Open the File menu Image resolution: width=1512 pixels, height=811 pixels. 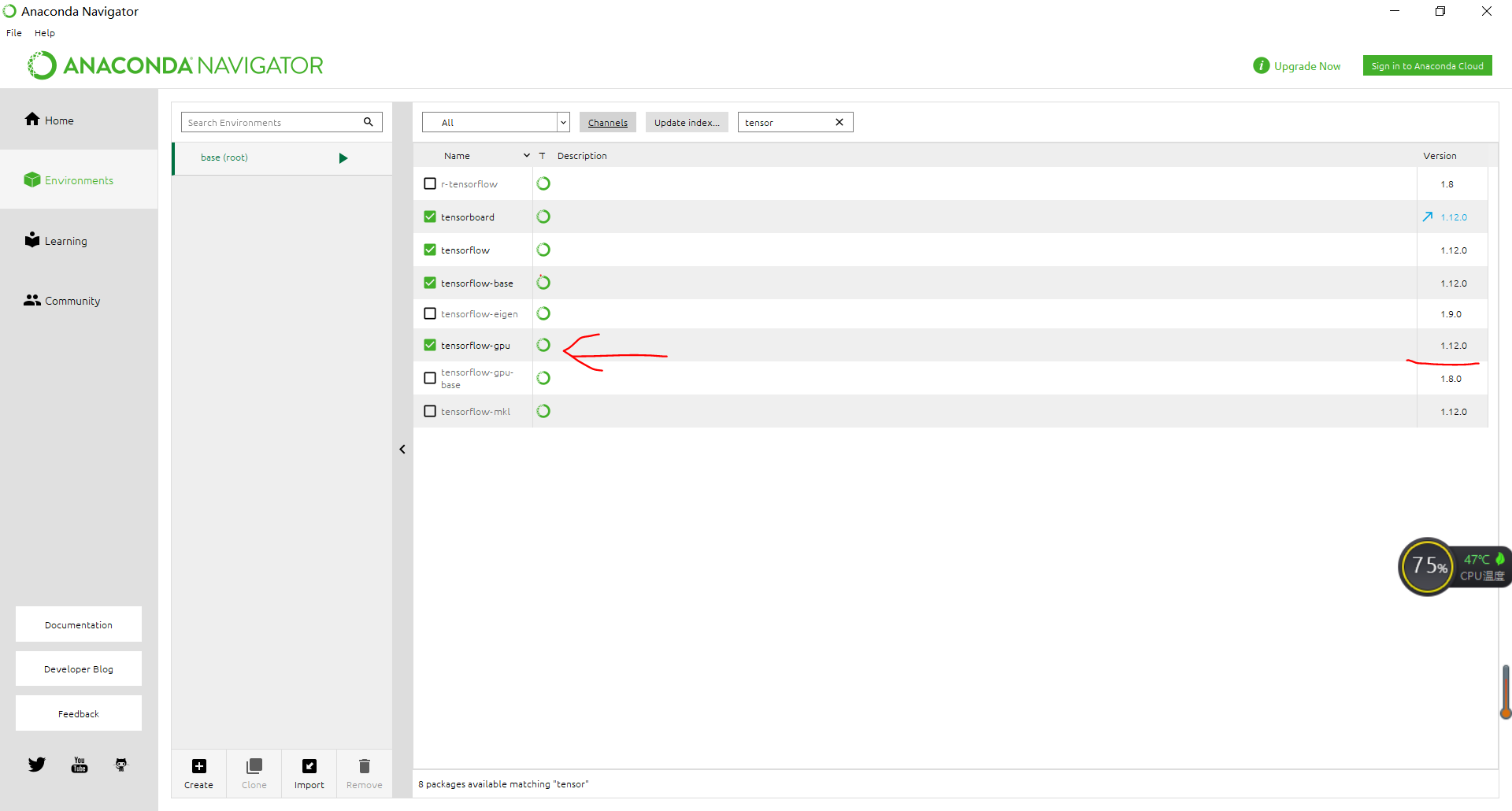(14, 33)
